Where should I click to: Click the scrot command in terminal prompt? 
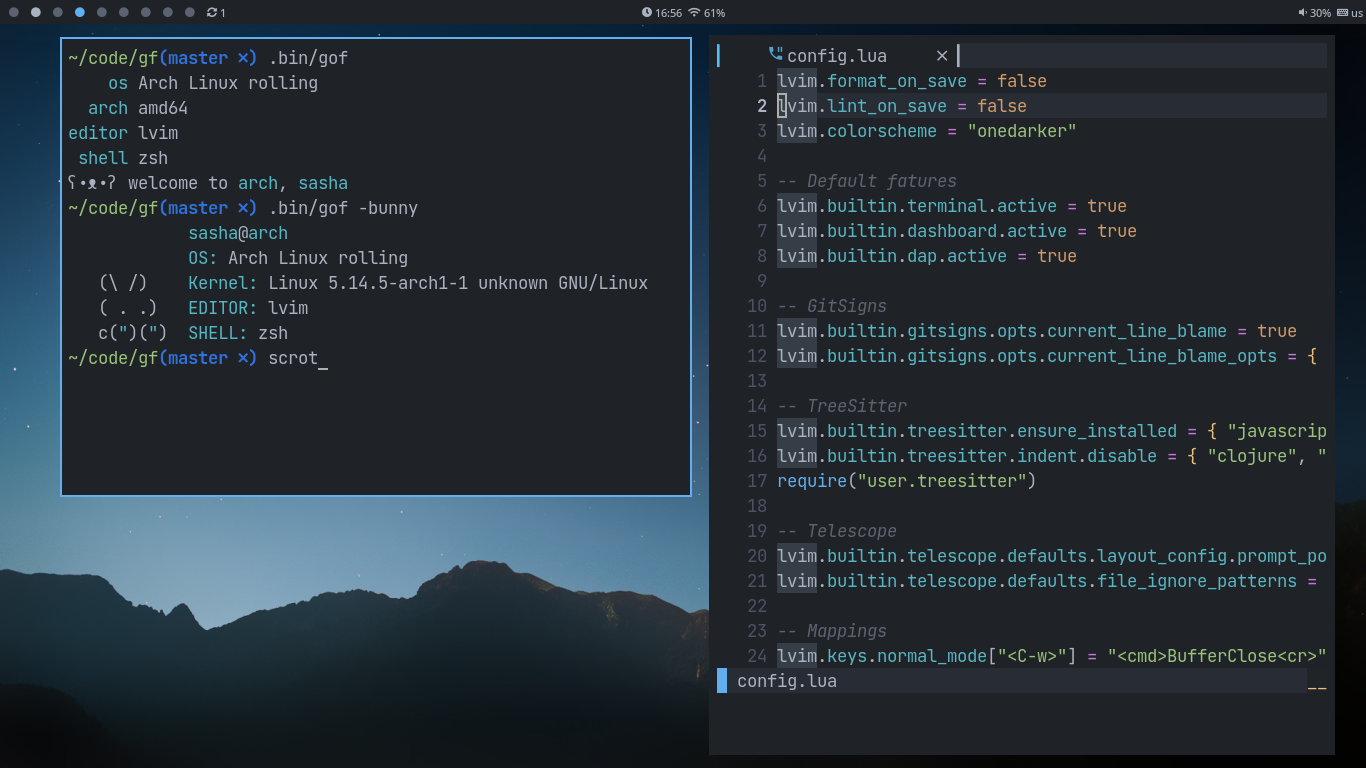292,358
